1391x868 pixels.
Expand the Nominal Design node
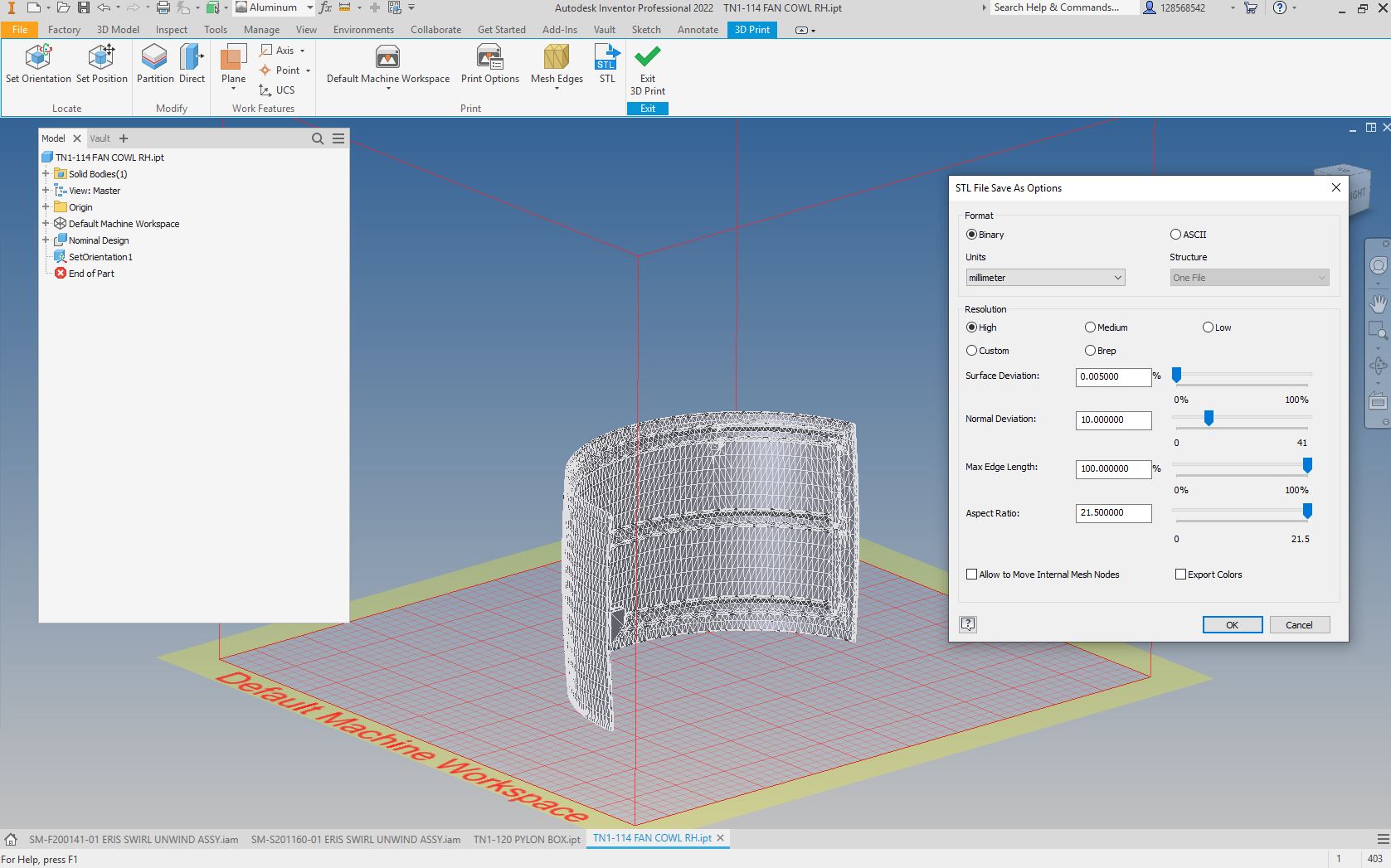(x=46, y=240)
